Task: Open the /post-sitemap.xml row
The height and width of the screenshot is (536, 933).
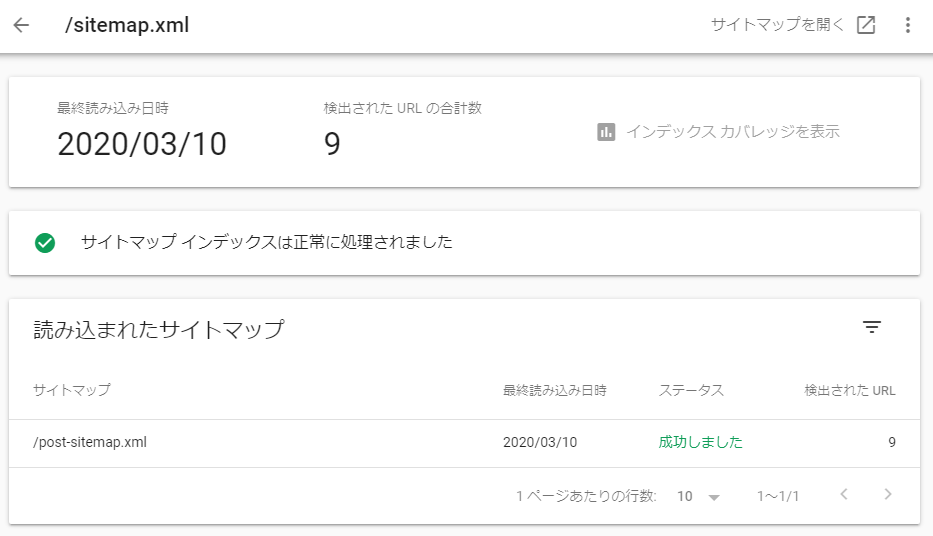Action: (464, 443)
